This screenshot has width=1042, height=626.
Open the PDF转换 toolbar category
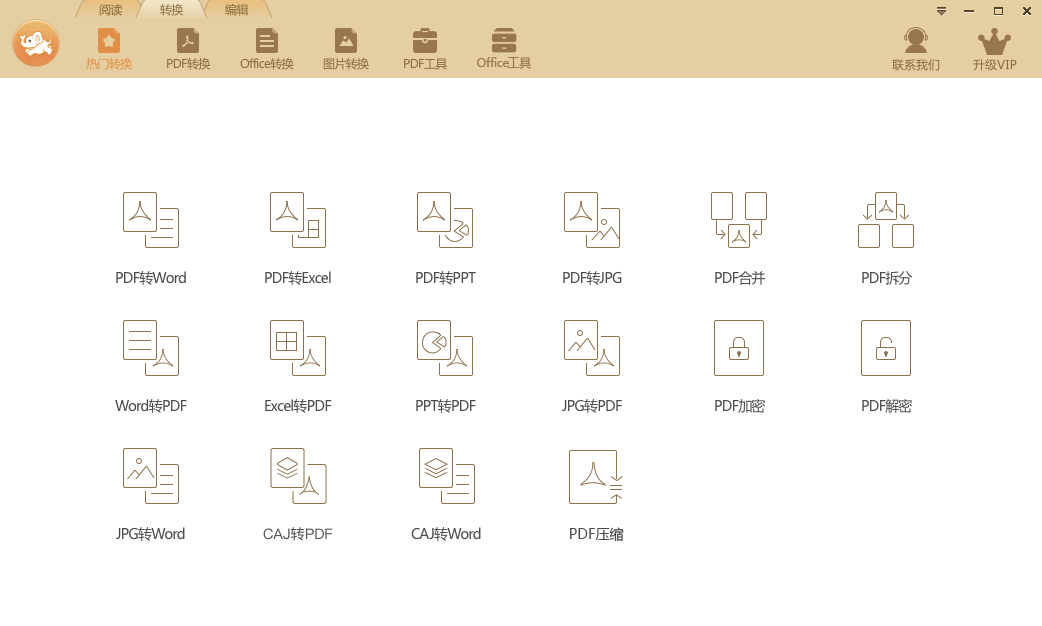coord(188,49)
